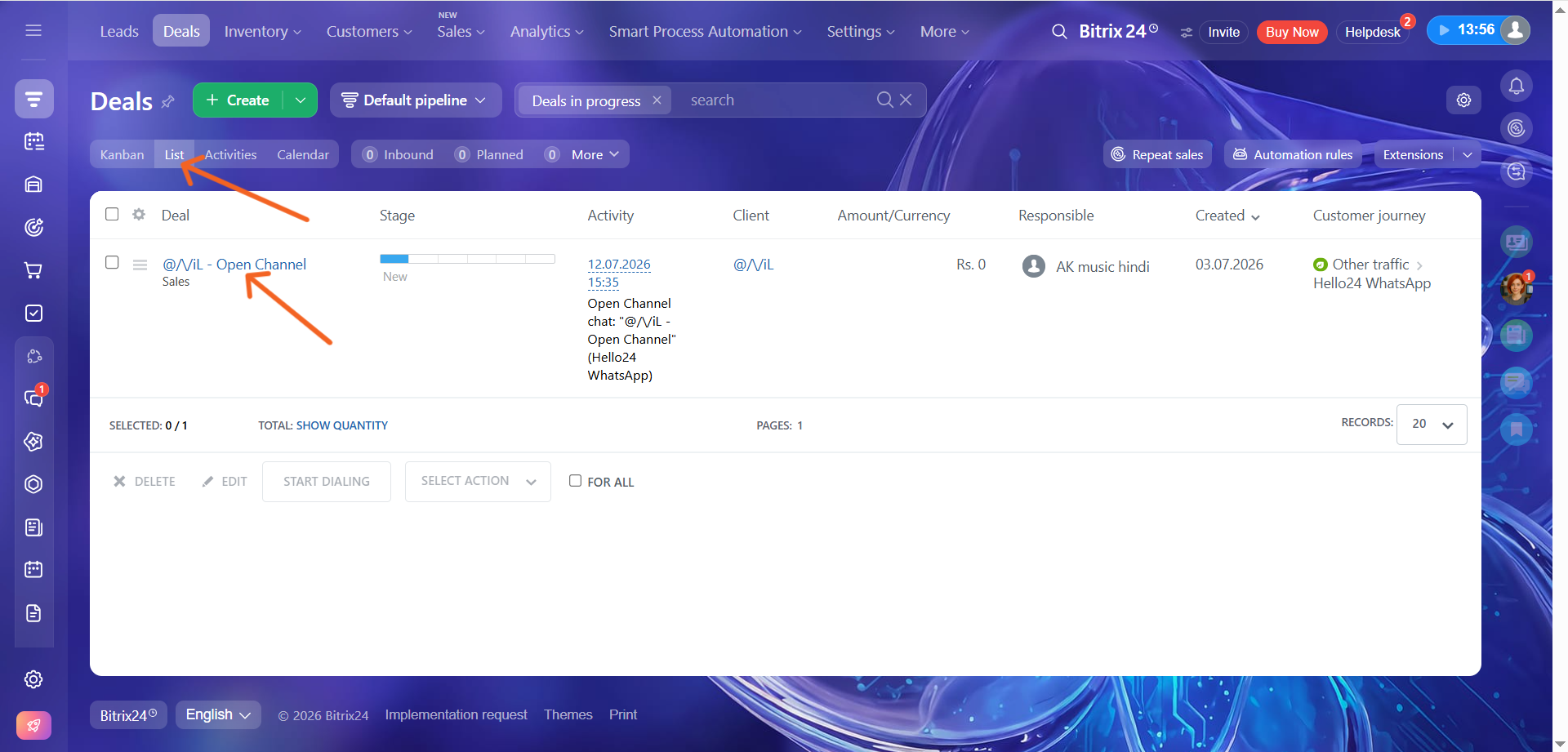The image size is (1568, 752).
Task: Open the bookmark icon on right panel
Action: tap(1517, 429)
